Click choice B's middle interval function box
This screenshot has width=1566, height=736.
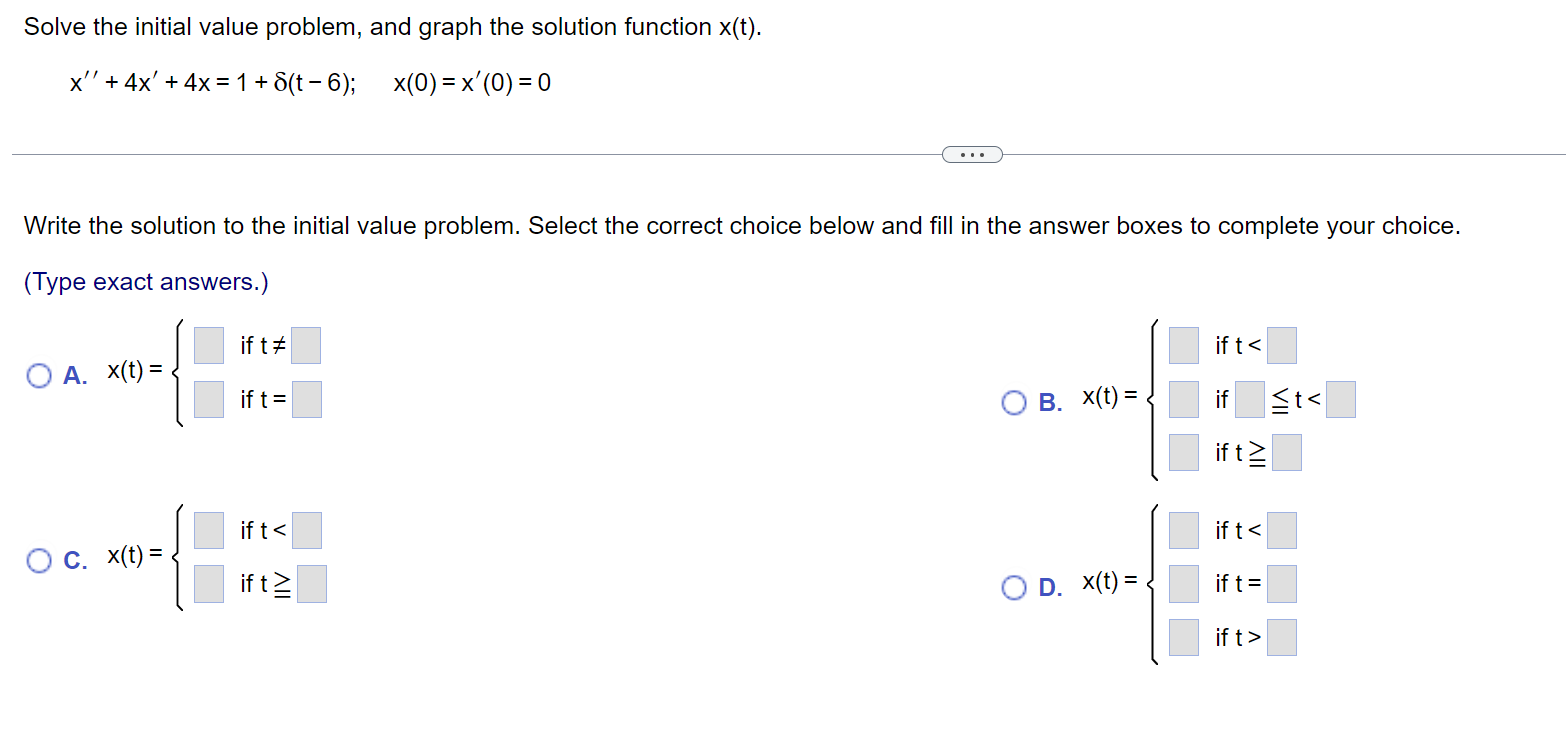coord(1183,399)
